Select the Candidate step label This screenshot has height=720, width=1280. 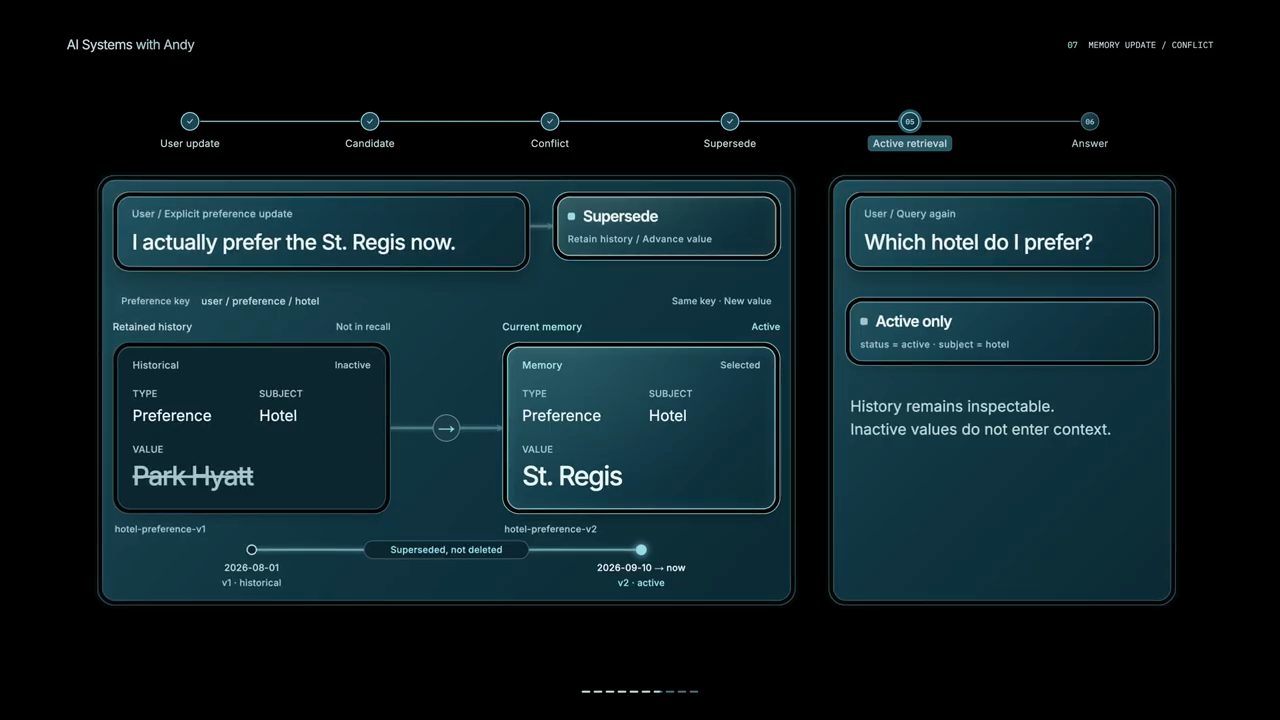(x=370, y=143)
